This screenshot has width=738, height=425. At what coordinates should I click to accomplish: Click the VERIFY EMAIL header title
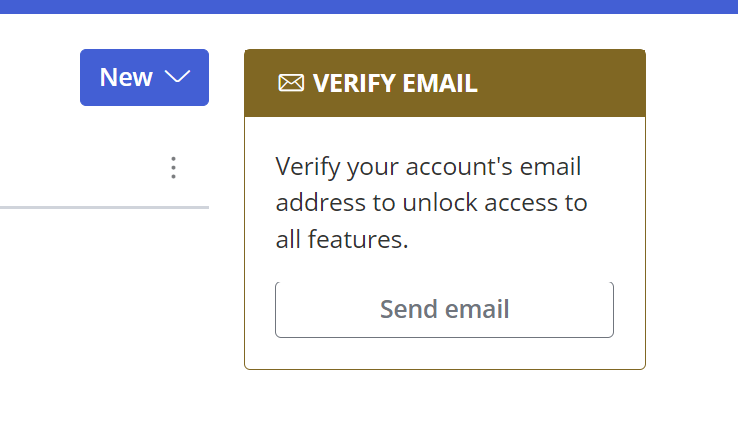point(395,83)
